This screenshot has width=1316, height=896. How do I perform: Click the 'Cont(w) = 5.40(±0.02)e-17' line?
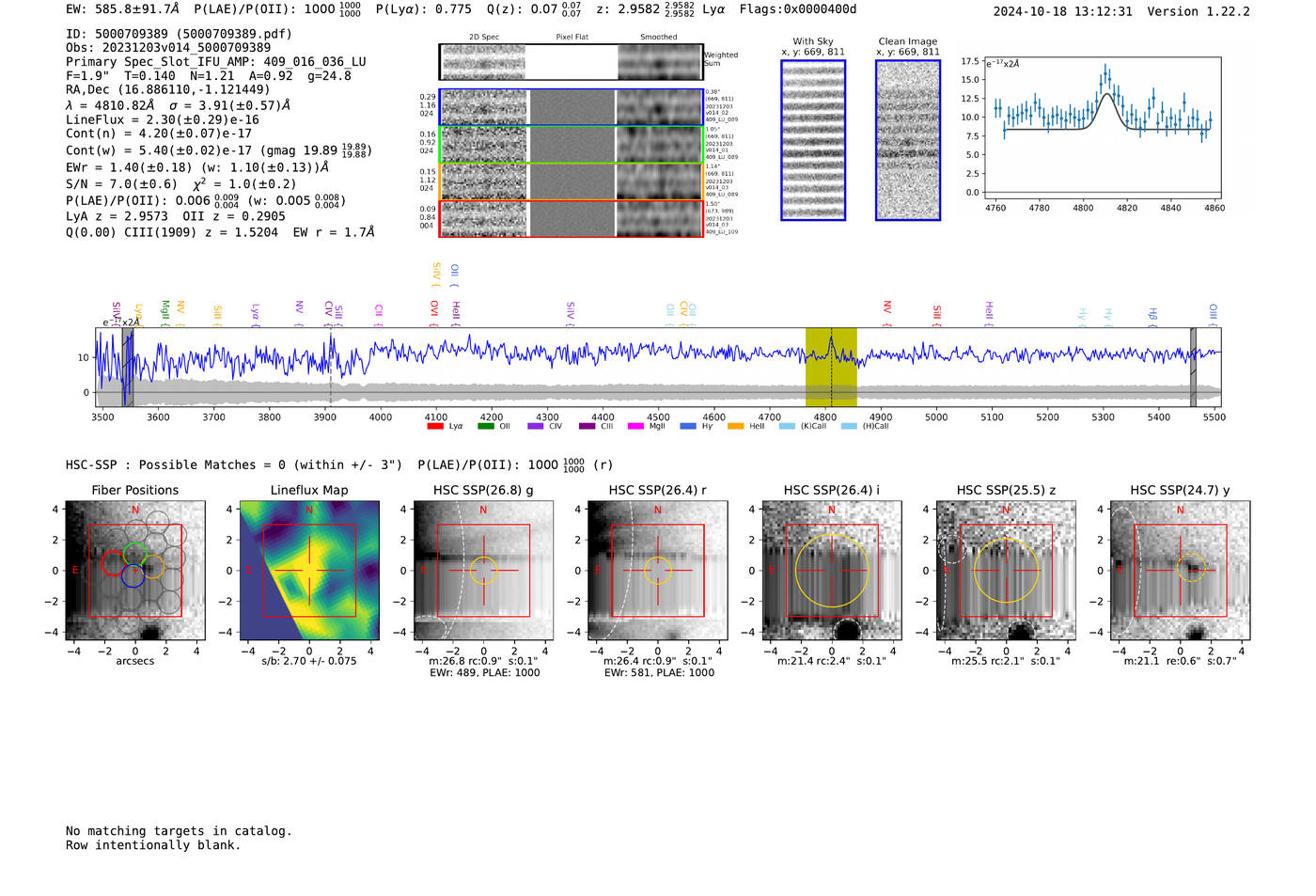click(x=218, y=149)
